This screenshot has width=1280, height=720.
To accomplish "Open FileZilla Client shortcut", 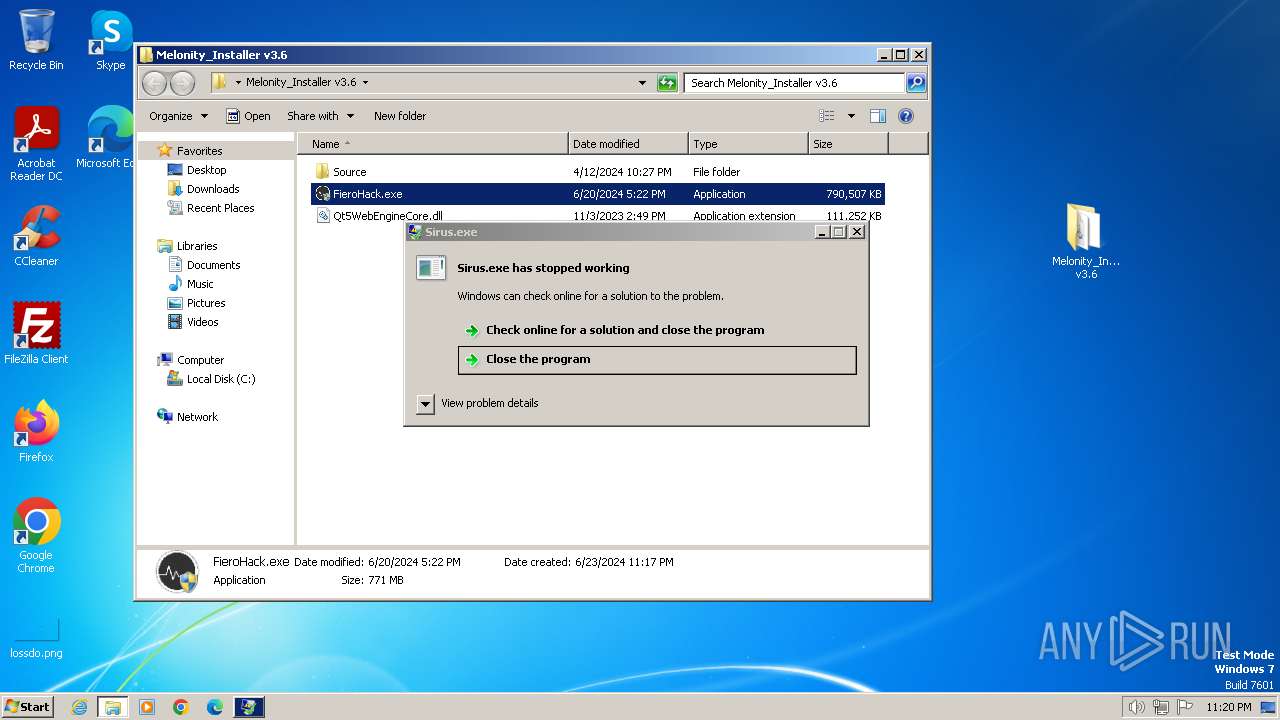I will pos(36,333).
